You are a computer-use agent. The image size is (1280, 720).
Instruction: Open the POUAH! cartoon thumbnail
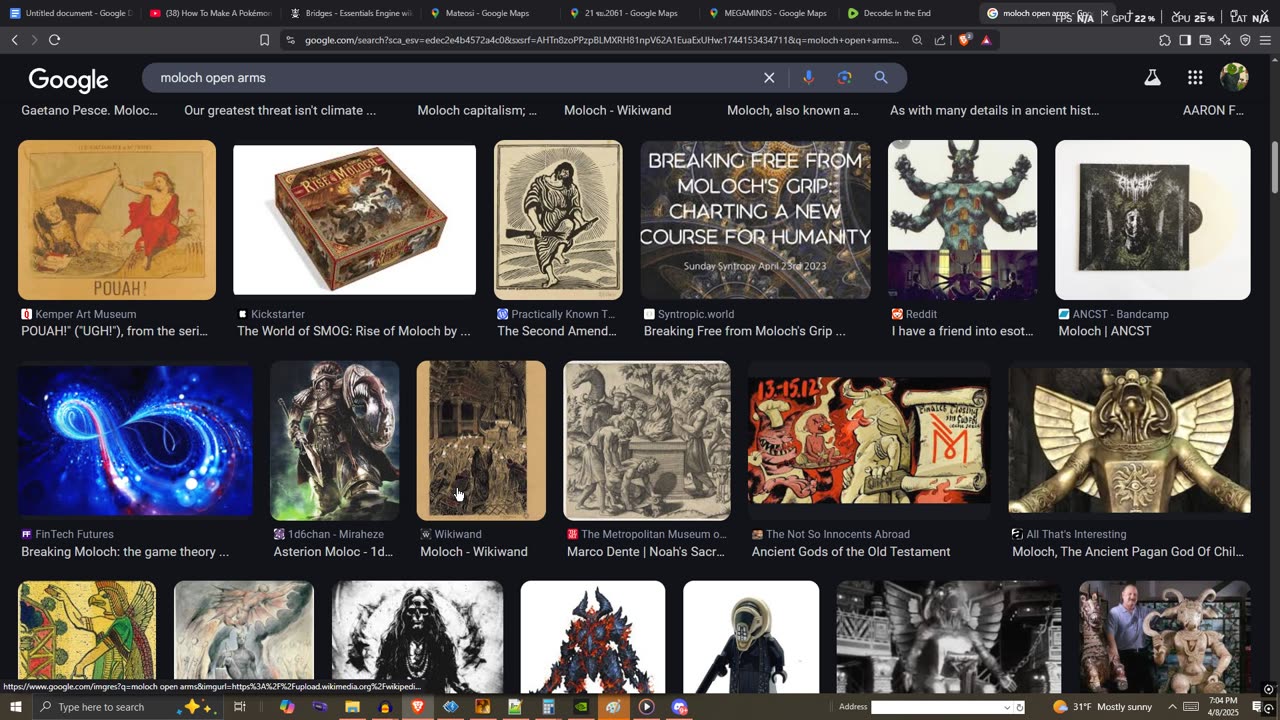[x=117, y=220]
